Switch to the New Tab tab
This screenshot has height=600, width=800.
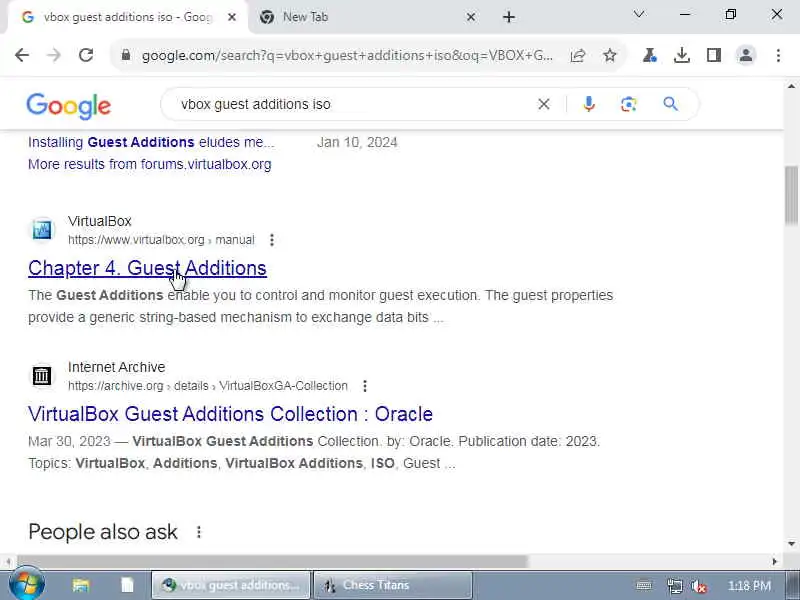(366, 17)
